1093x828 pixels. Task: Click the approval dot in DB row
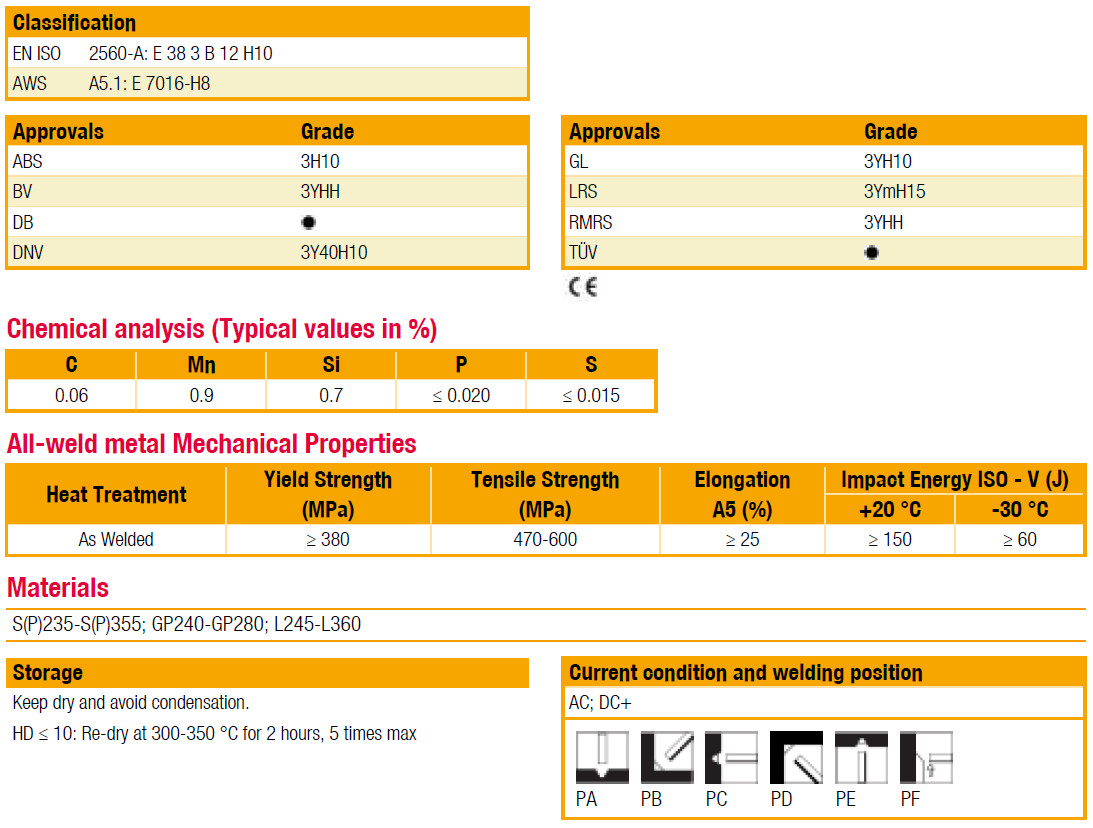(308, 222)
